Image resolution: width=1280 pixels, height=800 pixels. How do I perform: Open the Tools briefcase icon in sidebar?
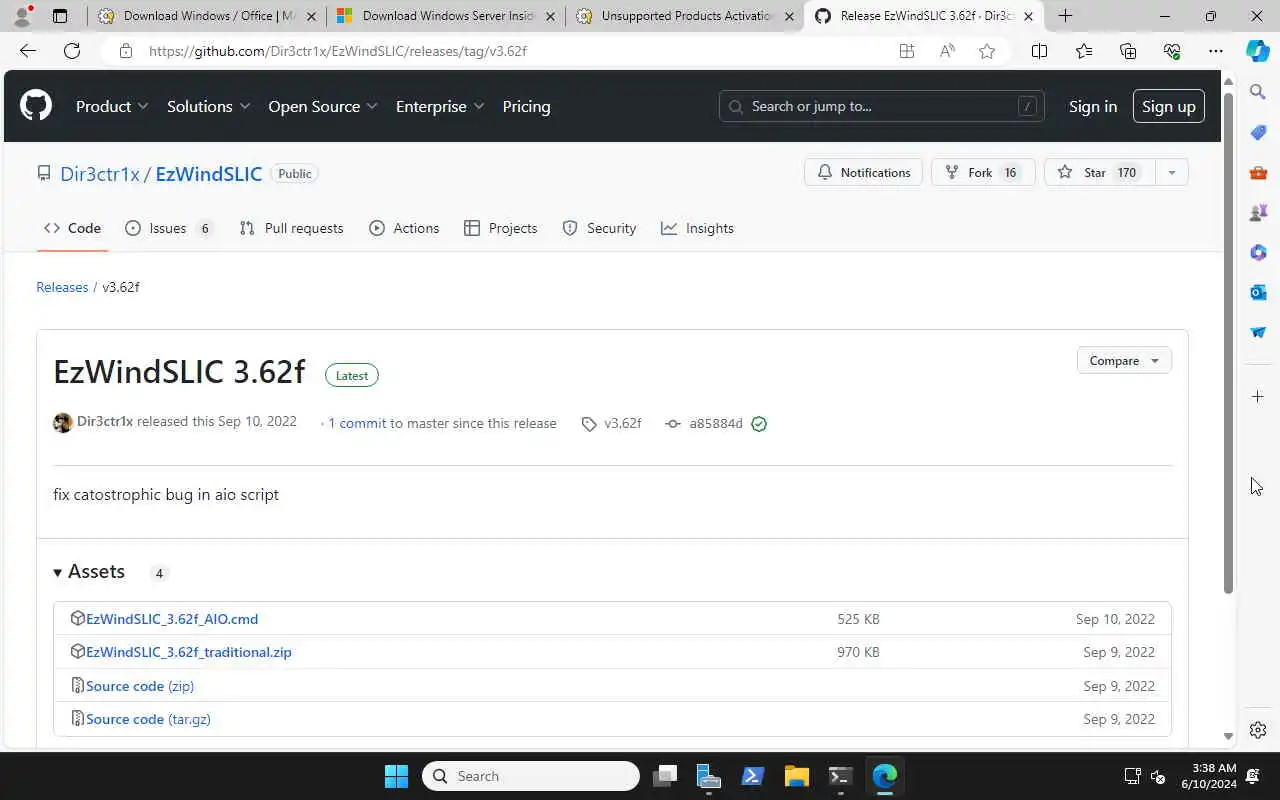coord(1258,172)
